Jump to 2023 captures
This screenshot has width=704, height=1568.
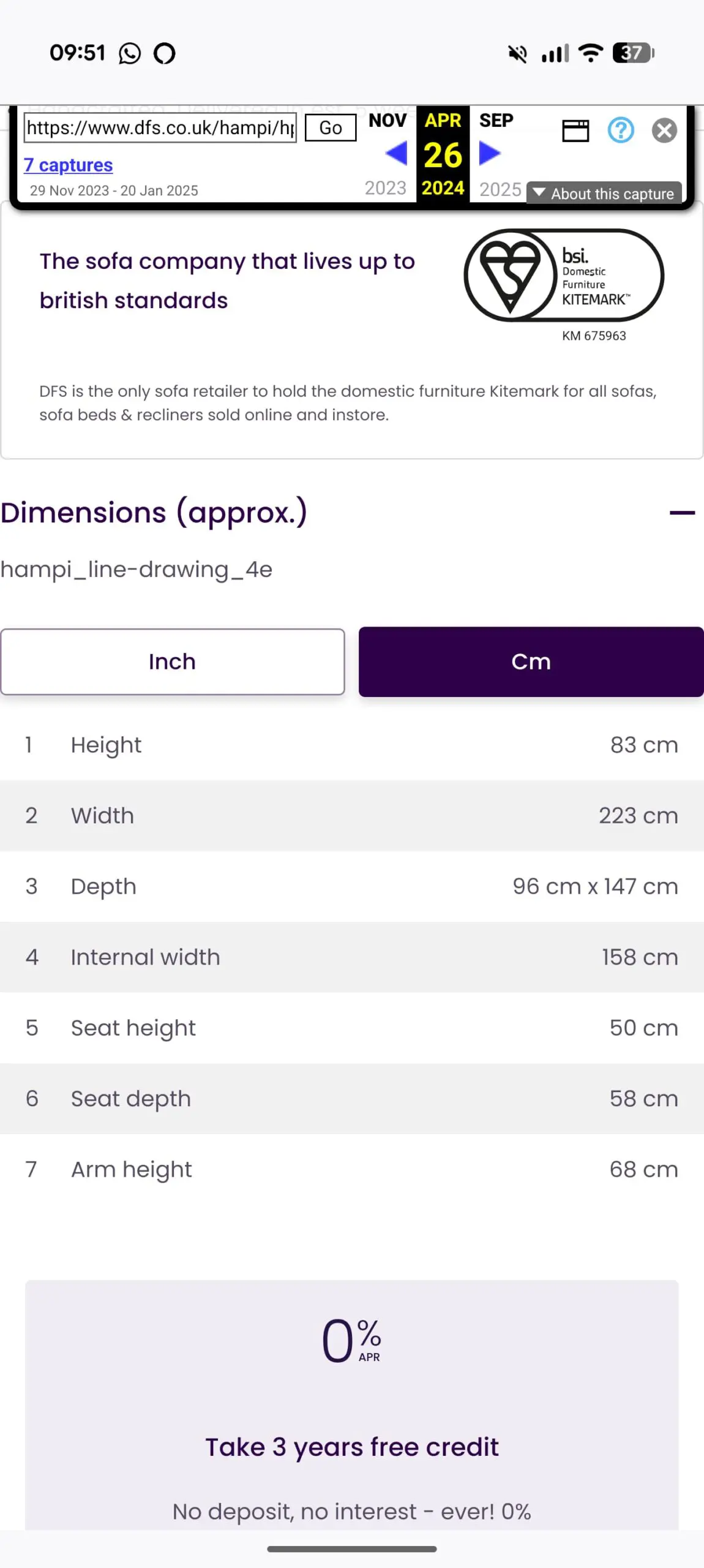(x=386, y=188)
